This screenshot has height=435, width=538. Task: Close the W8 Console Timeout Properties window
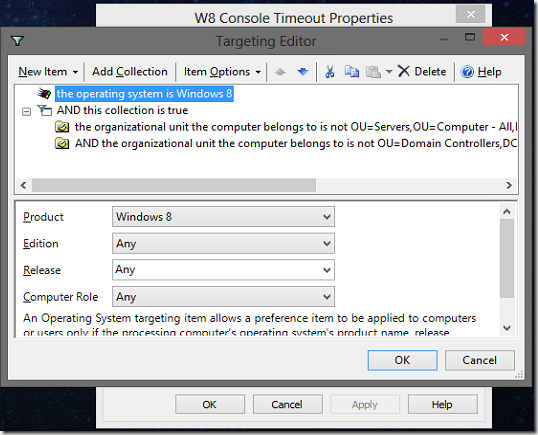(x=470, y=14)
